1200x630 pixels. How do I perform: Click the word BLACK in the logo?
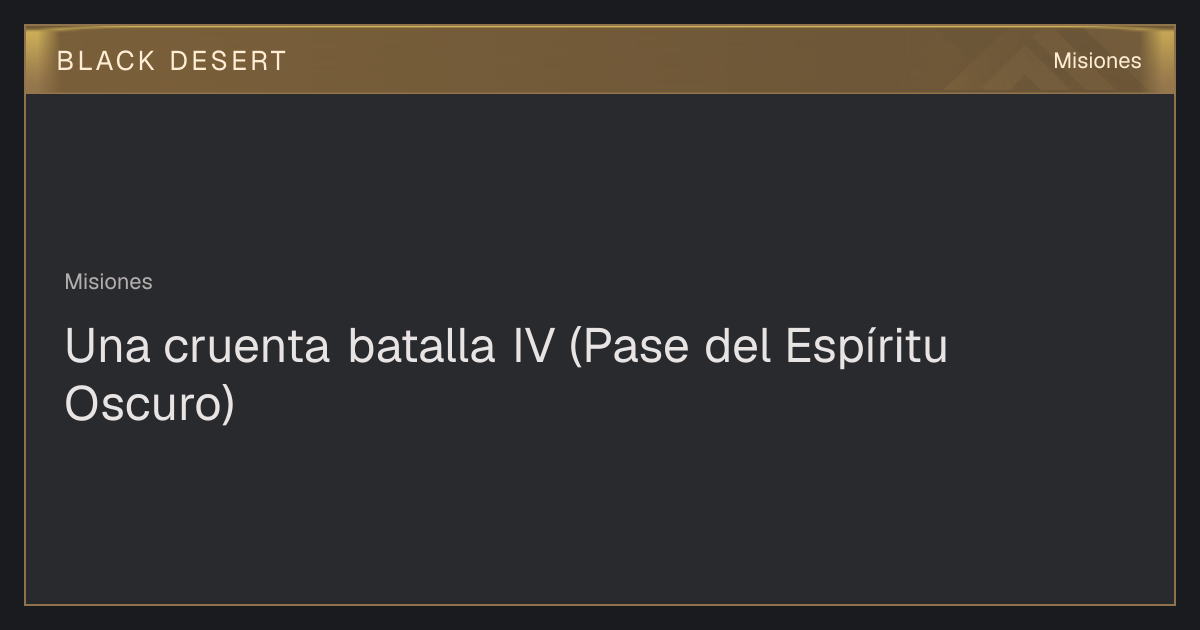click(106, 61)
